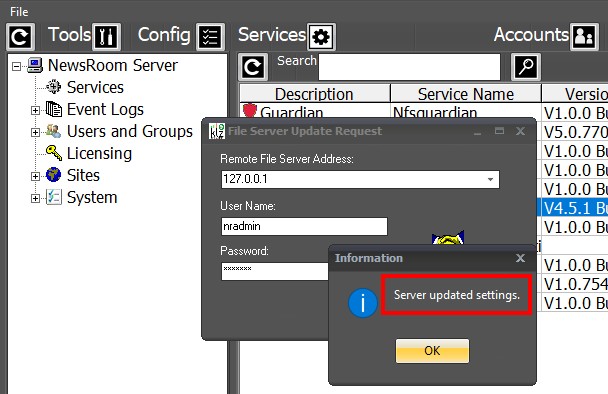Expand the System tree node
The height and width of the screenshot is (394, 608).
pyautogui.click(x=35, y=199)
